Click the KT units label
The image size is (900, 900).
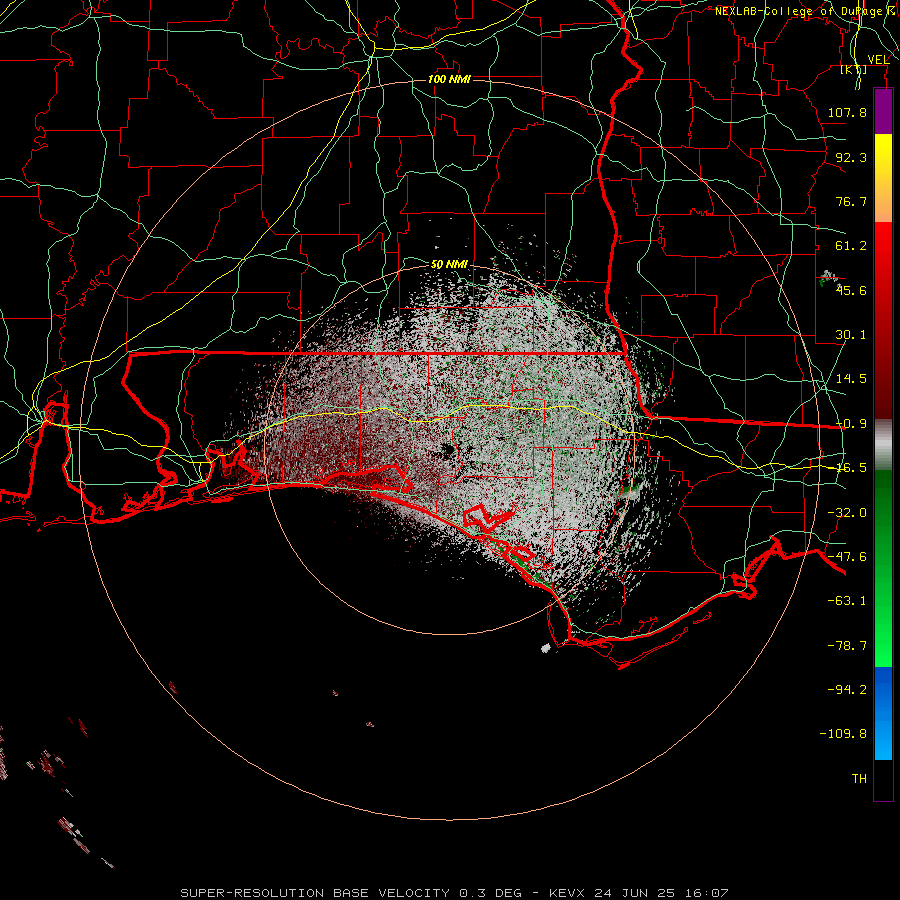(x=854, y=69)
